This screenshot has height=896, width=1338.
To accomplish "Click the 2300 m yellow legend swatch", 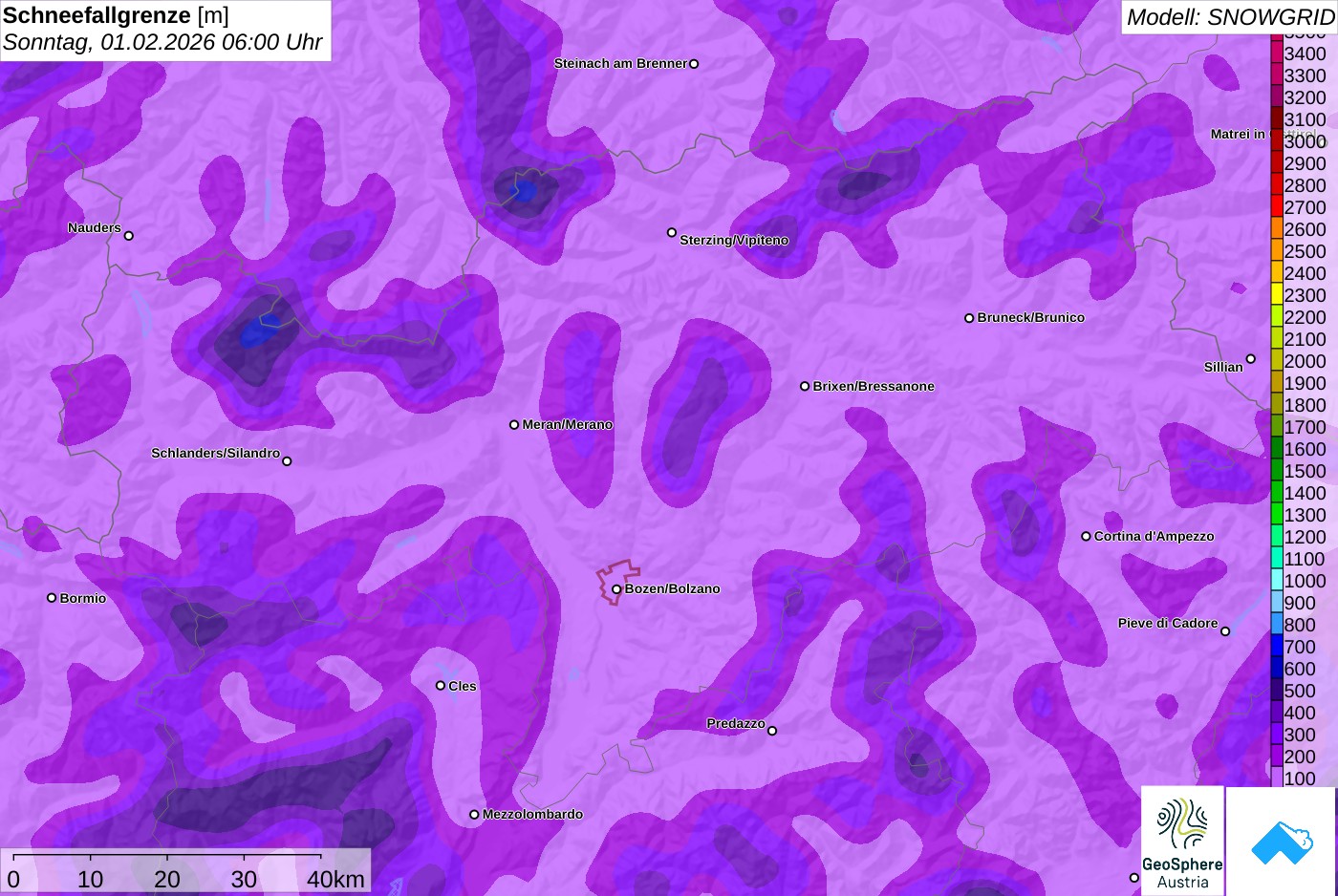I will point(1277,294).
